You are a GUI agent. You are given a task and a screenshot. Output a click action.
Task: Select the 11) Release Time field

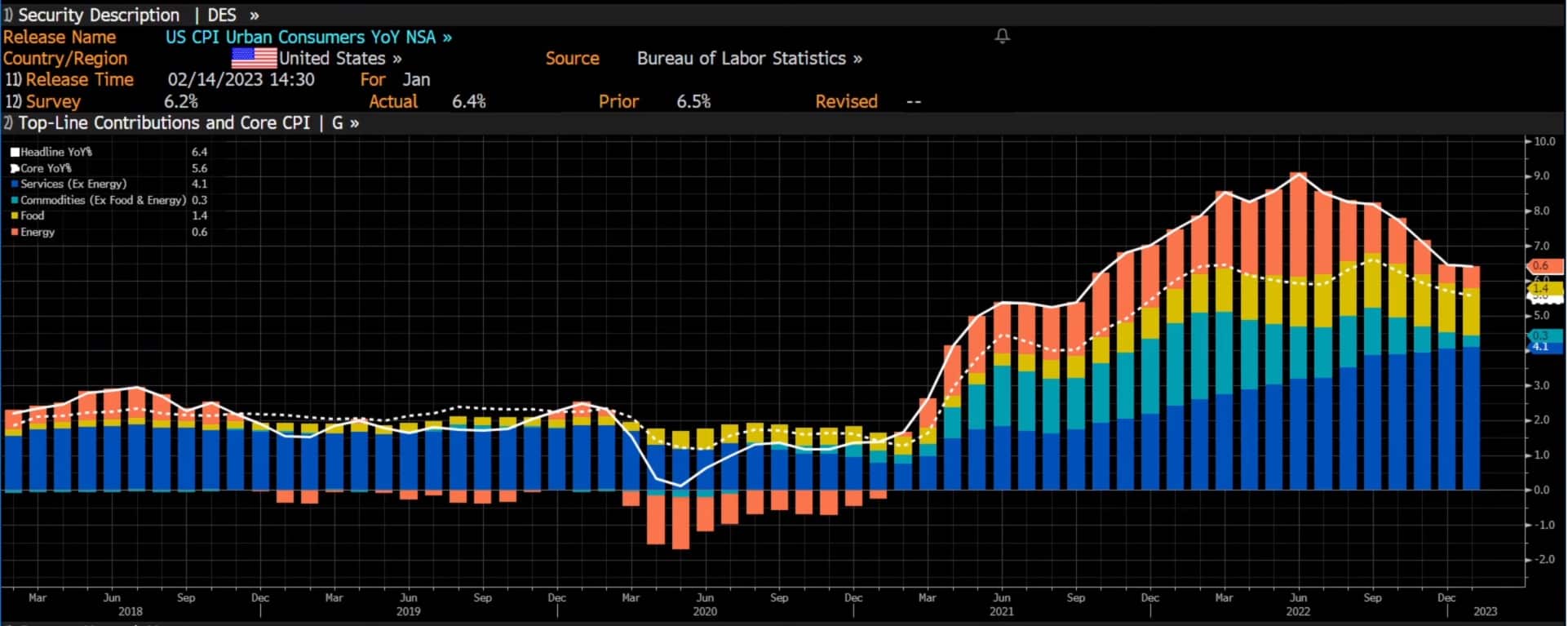pos(69,79)
